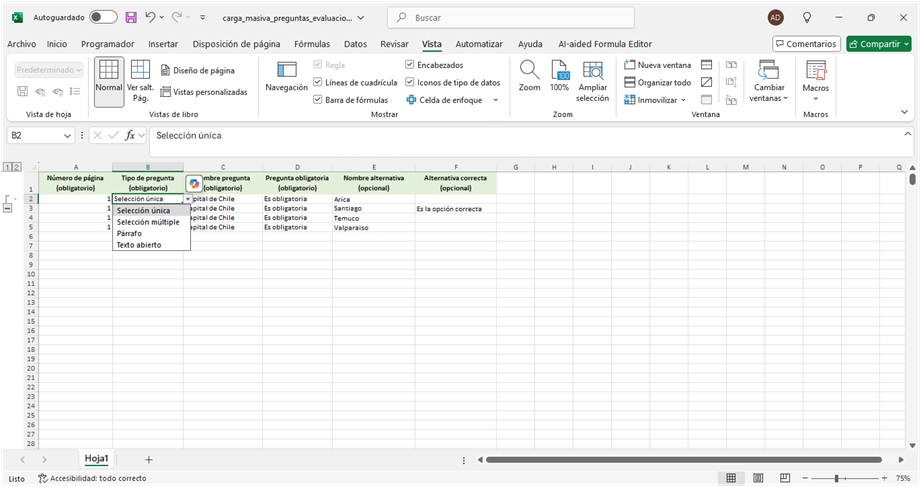
Task: Click Ampliar selección zoom icon
Action: coord(592,72)
